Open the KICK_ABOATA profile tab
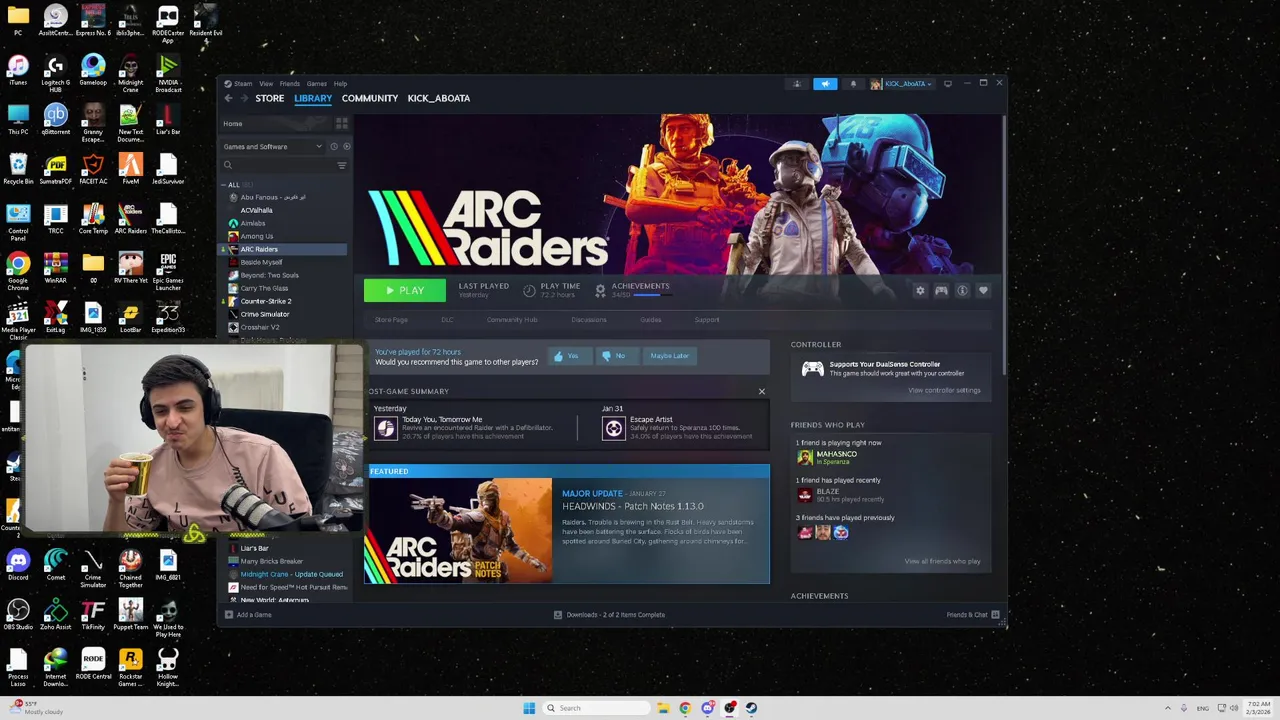1280x720 pixels. (x=439, y=98)
